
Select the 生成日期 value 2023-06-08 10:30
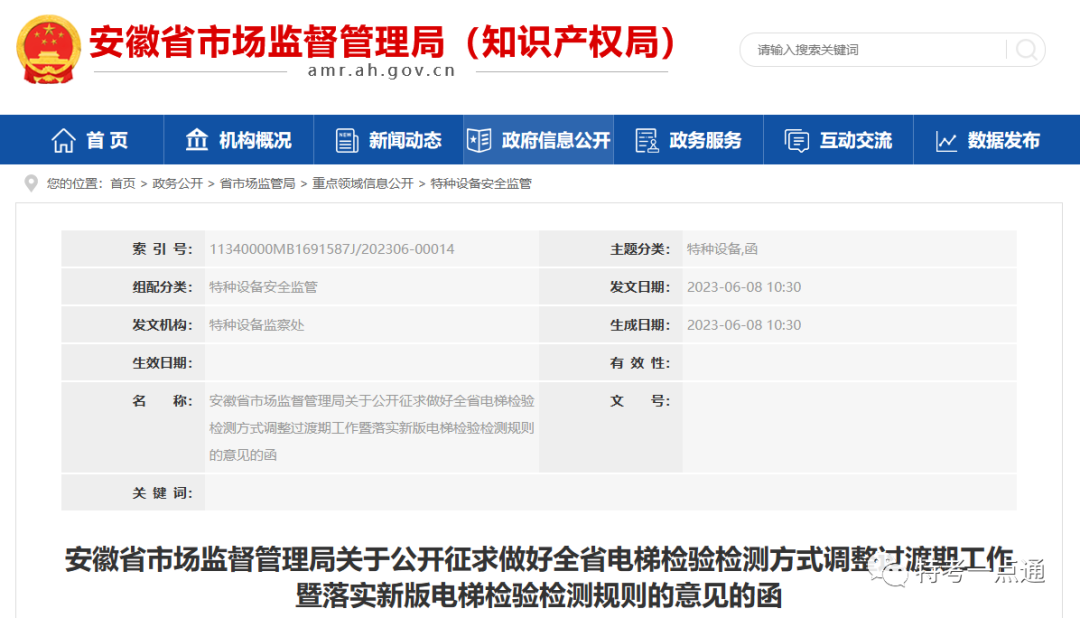pos(744,325)
